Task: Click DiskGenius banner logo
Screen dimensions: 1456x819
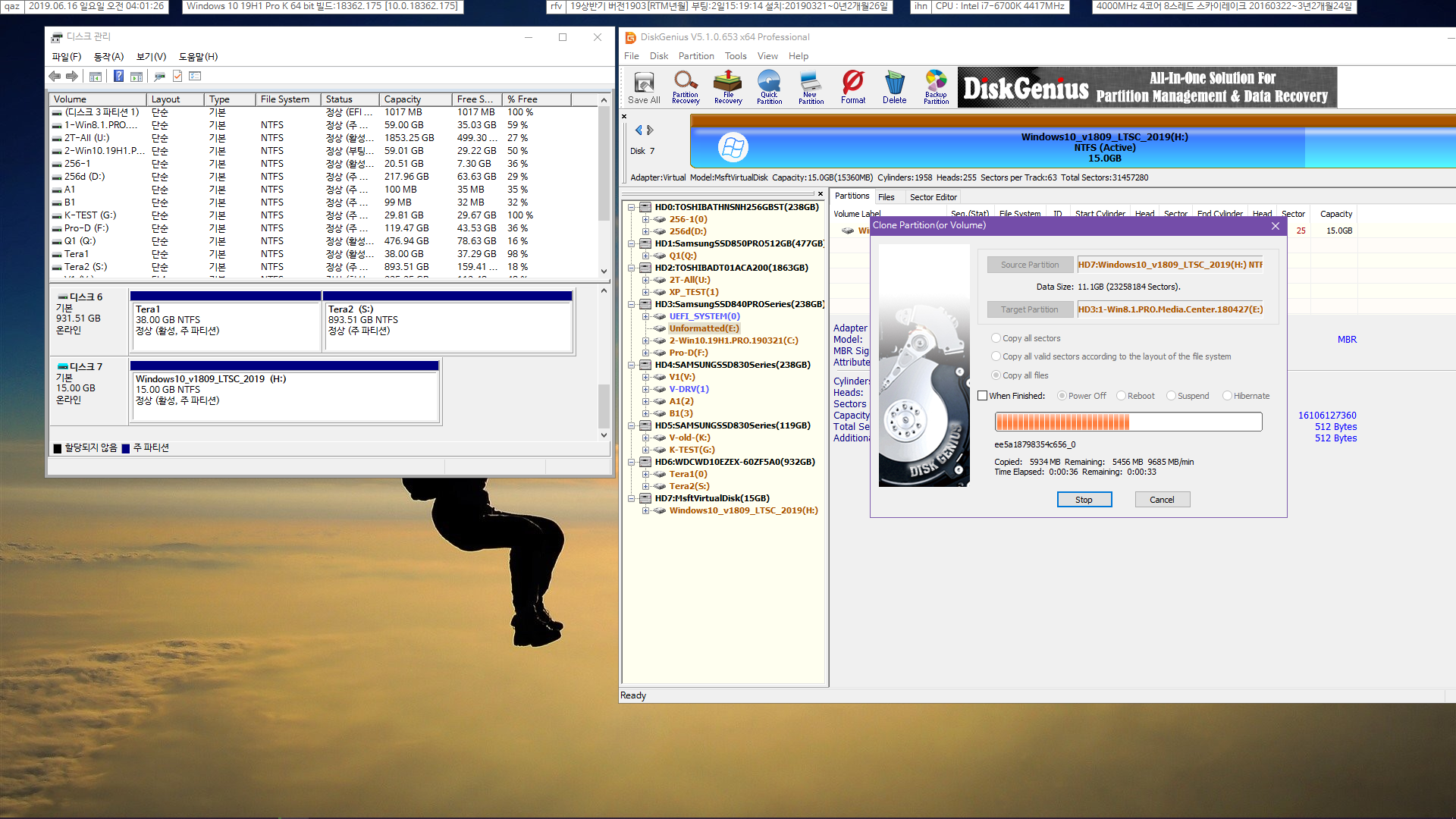Action: pyautogui.click(x=1147, y=87)
